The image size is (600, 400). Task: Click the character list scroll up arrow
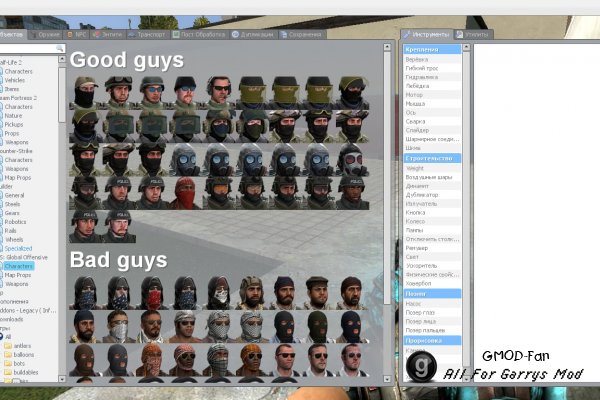tap(387, 47)
